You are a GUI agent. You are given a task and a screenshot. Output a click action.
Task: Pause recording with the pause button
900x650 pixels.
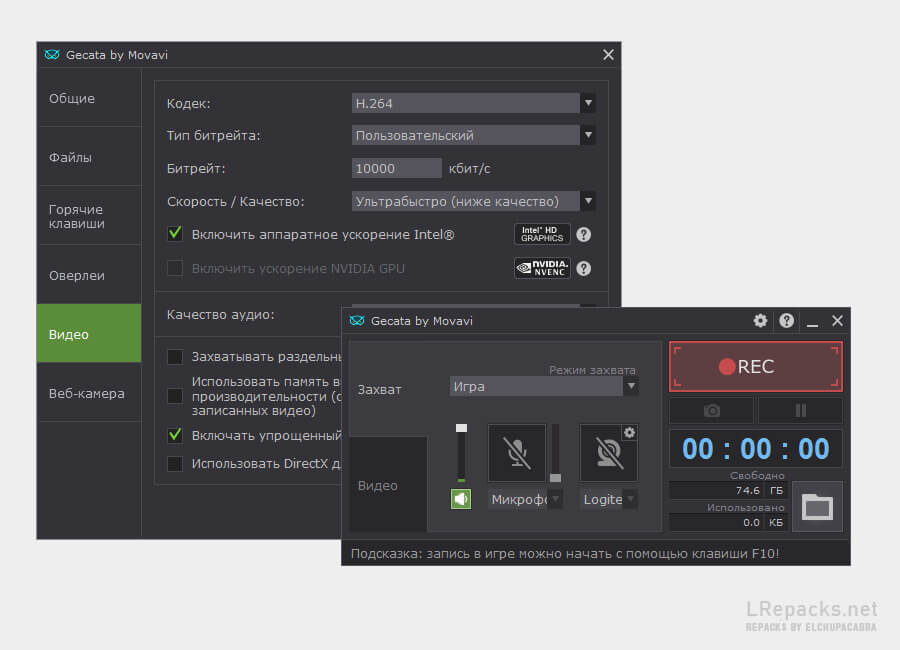(801, 411)
